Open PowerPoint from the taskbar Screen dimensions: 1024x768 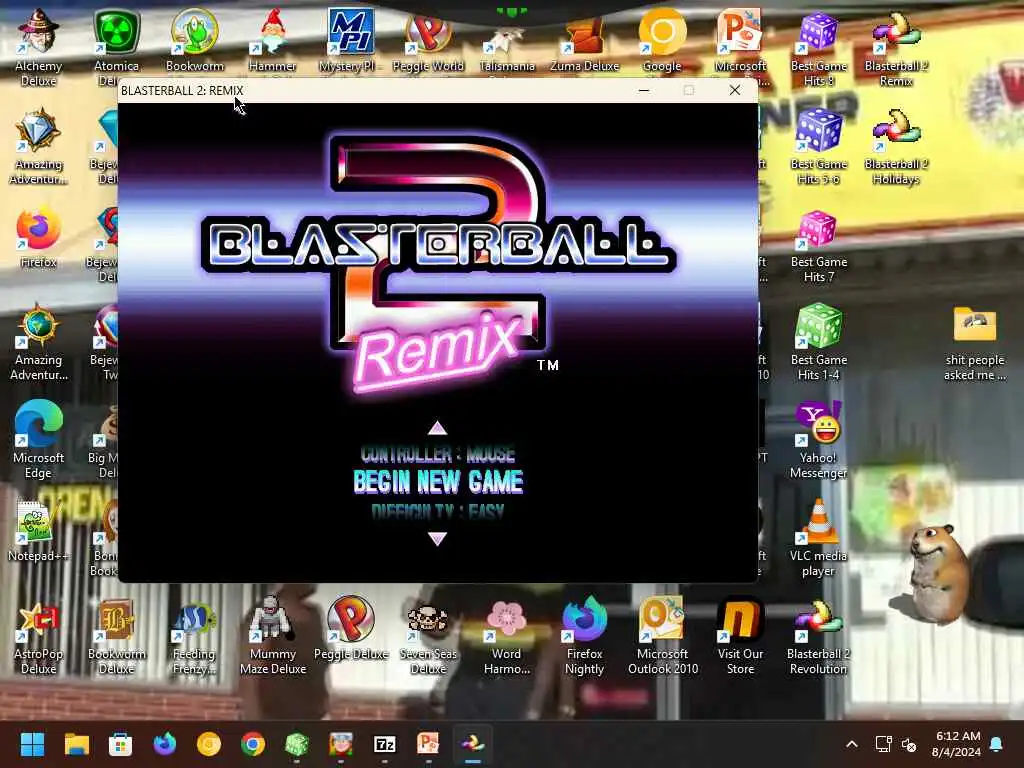pyautogui.click(x=428, y=744)
